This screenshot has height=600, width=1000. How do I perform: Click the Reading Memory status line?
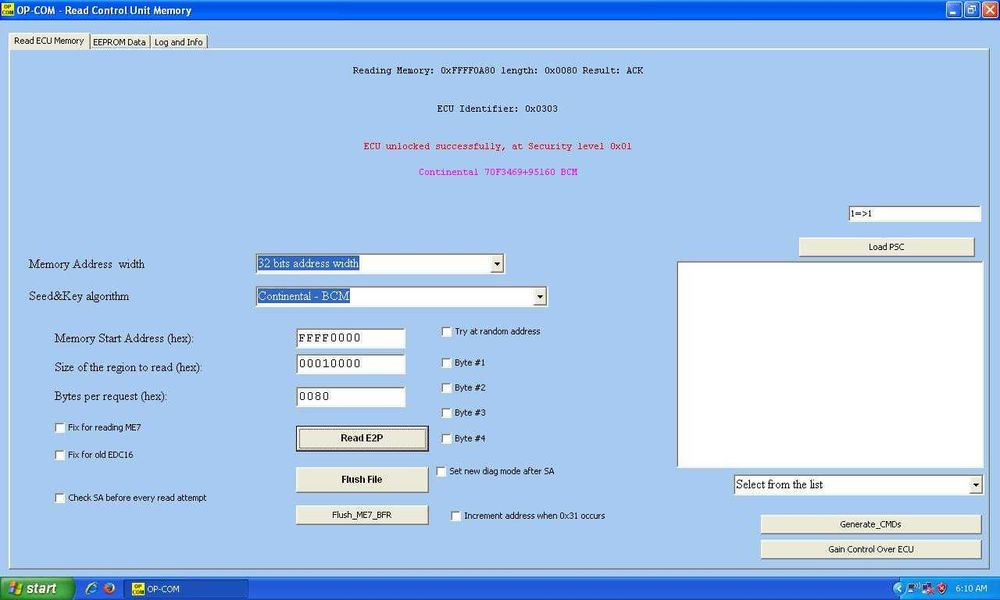498,71
